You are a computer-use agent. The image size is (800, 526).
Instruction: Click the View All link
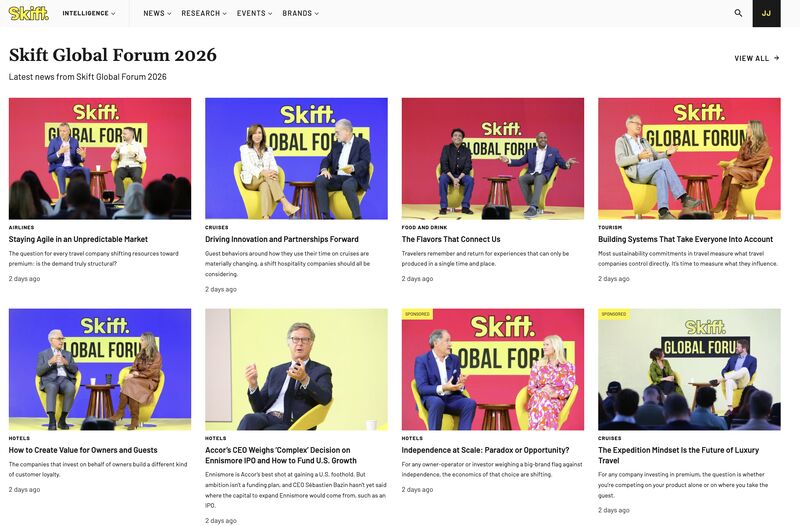pyautogui.click(x=757, y=58)
